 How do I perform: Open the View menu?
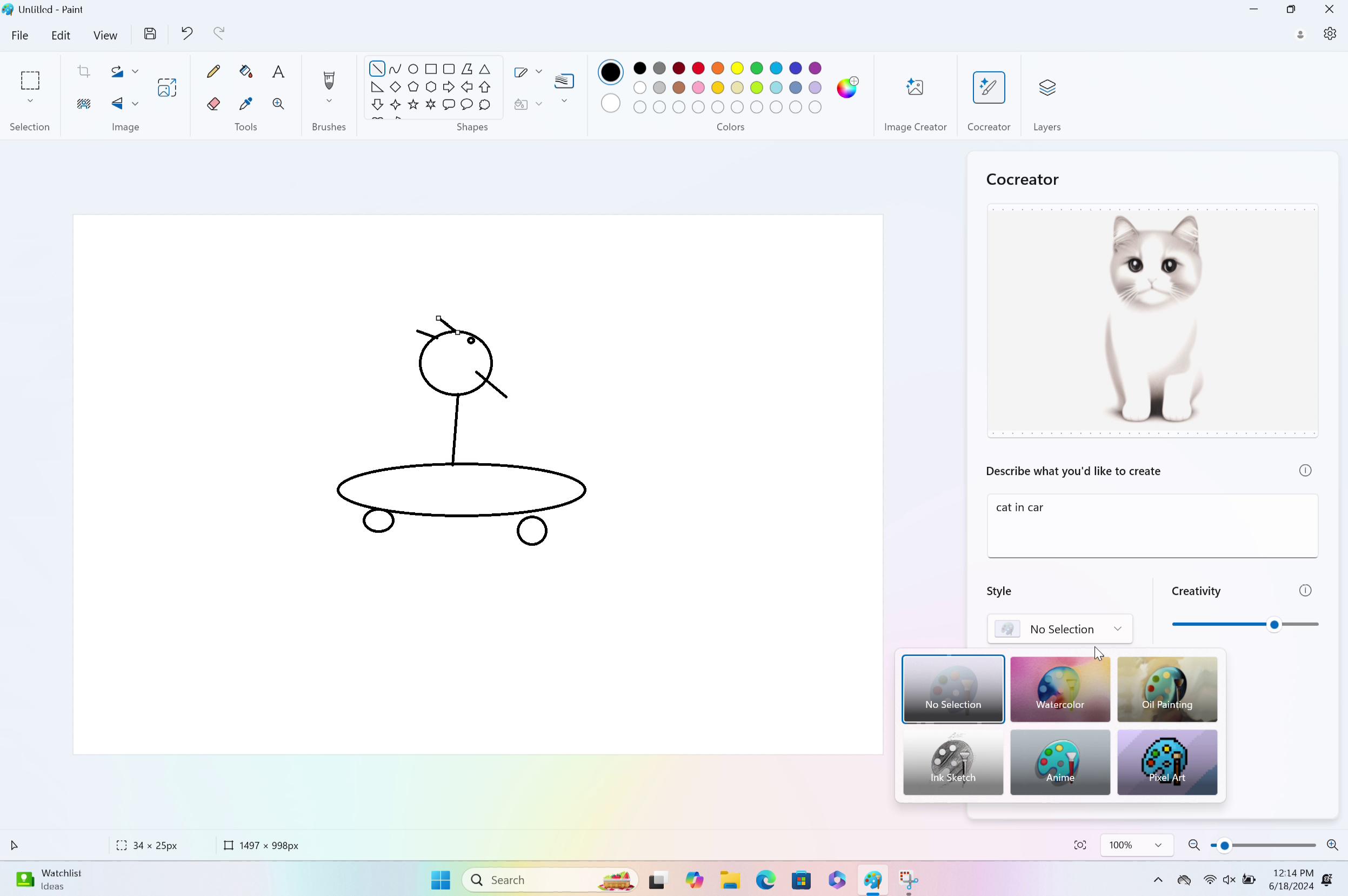(x=105, y=35)
